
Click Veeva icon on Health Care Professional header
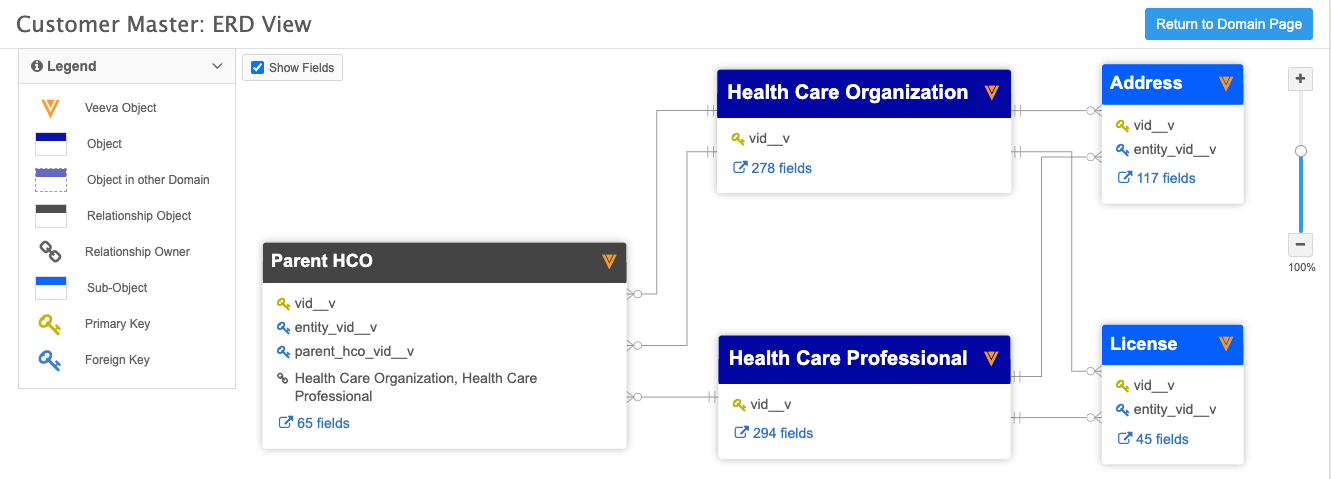991,359
